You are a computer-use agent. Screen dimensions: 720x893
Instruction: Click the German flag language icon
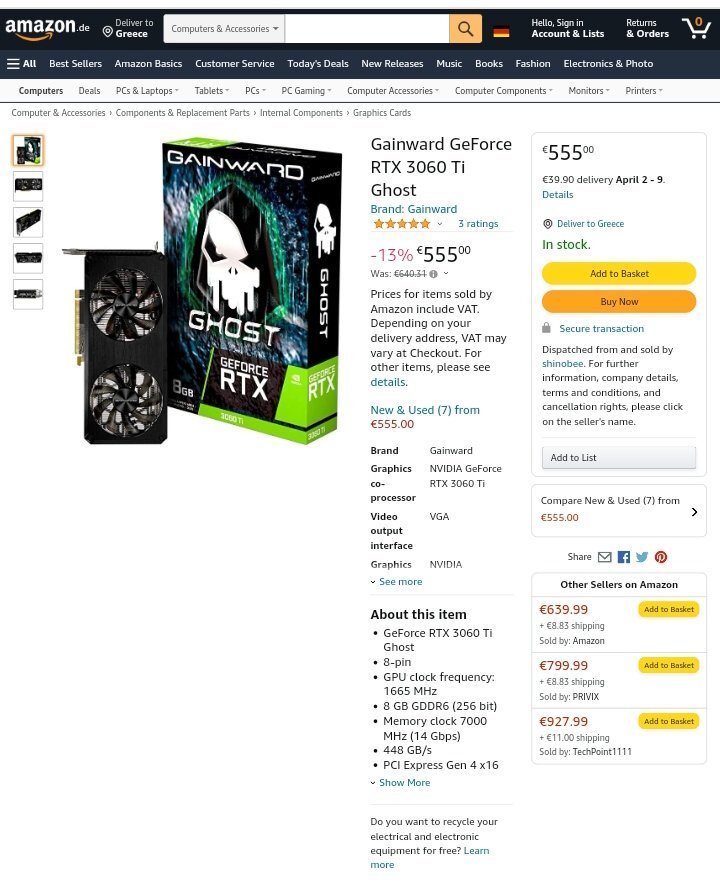pos(501,32)
